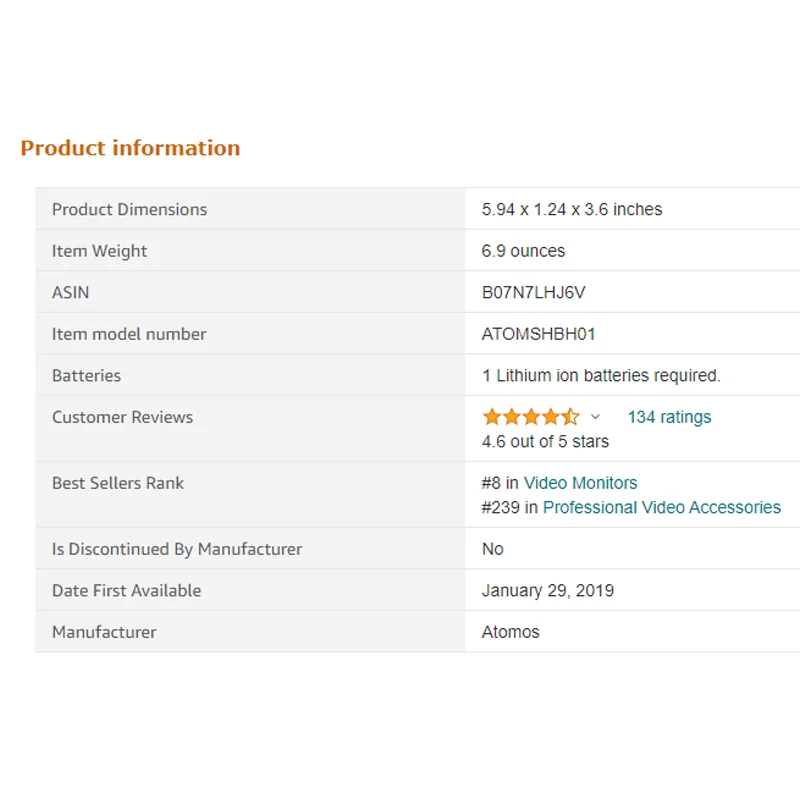Open the Video Monitors category link
This screenshot has height=800, width=800.
[x=580, y=483]
